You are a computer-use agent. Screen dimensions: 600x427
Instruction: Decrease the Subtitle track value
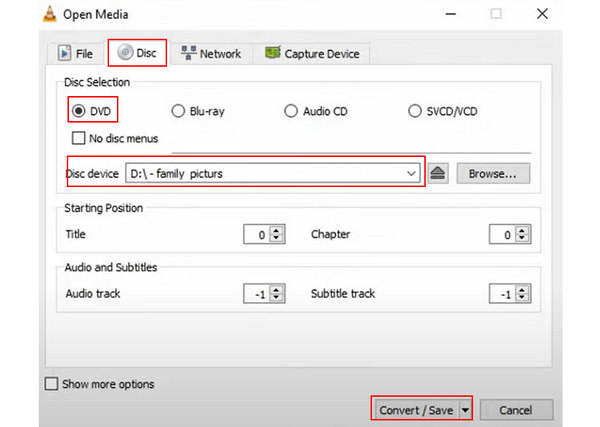[x=522, y=298]
